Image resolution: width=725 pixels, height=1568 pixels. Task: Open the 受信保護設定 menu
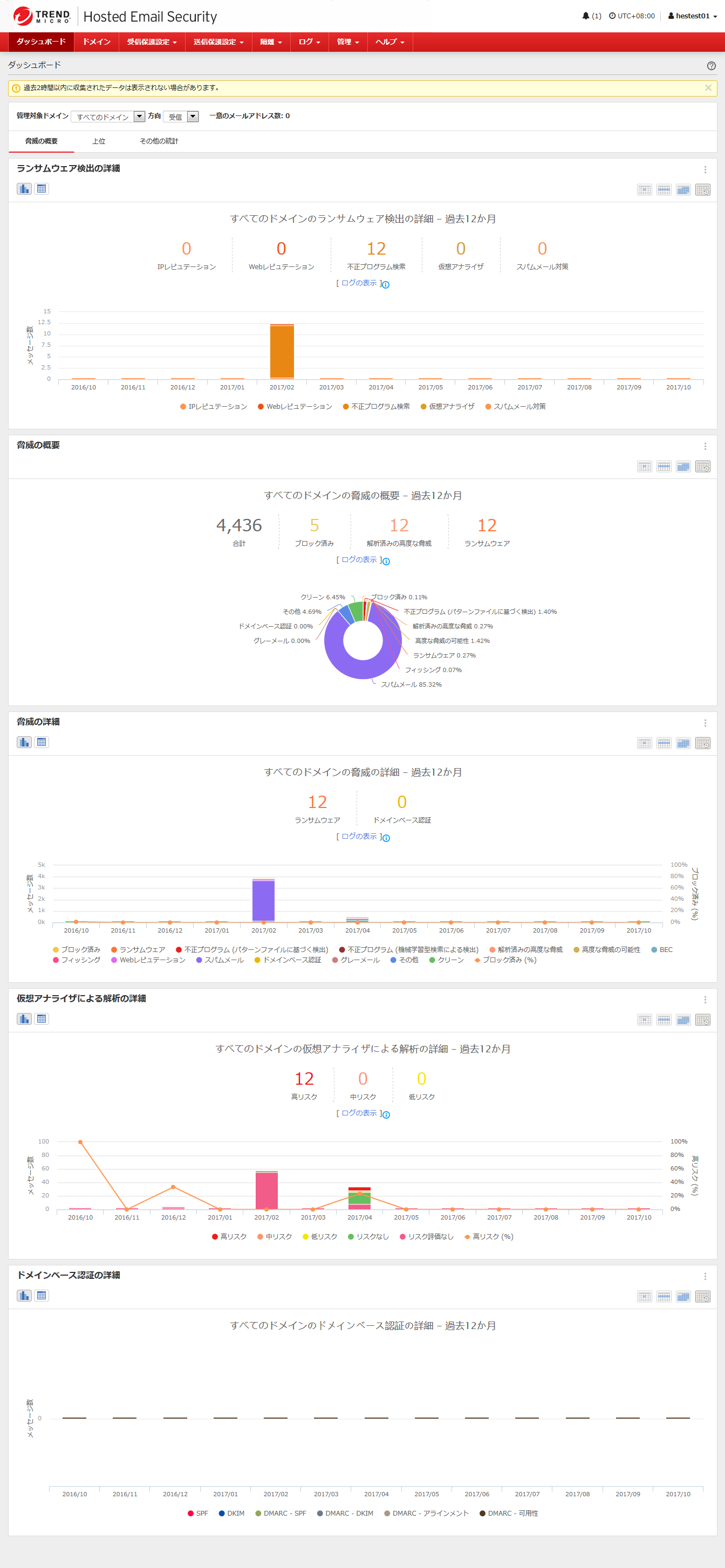(x=152, y=42)
